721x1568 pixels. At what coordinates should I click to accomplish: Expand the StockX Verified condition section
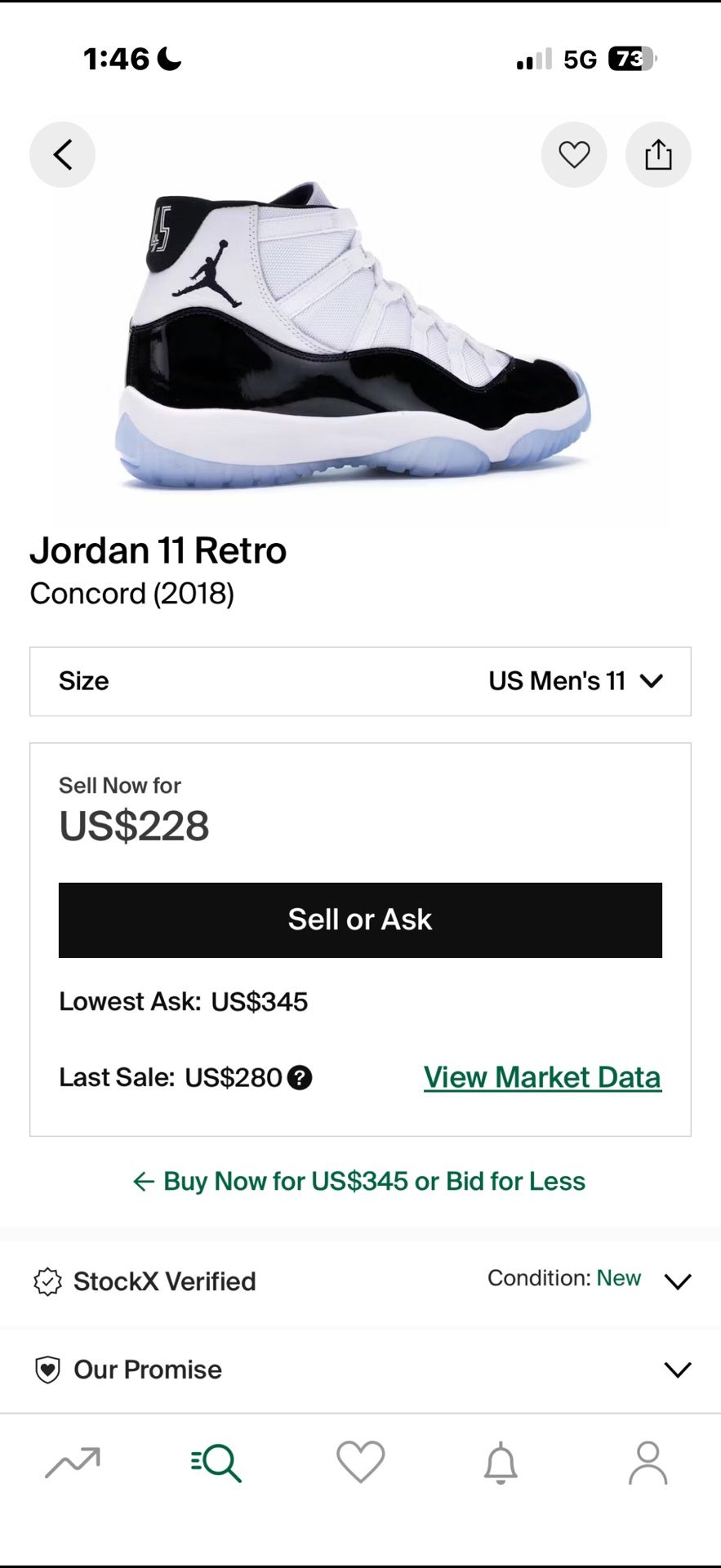(x=678, y=1281)
